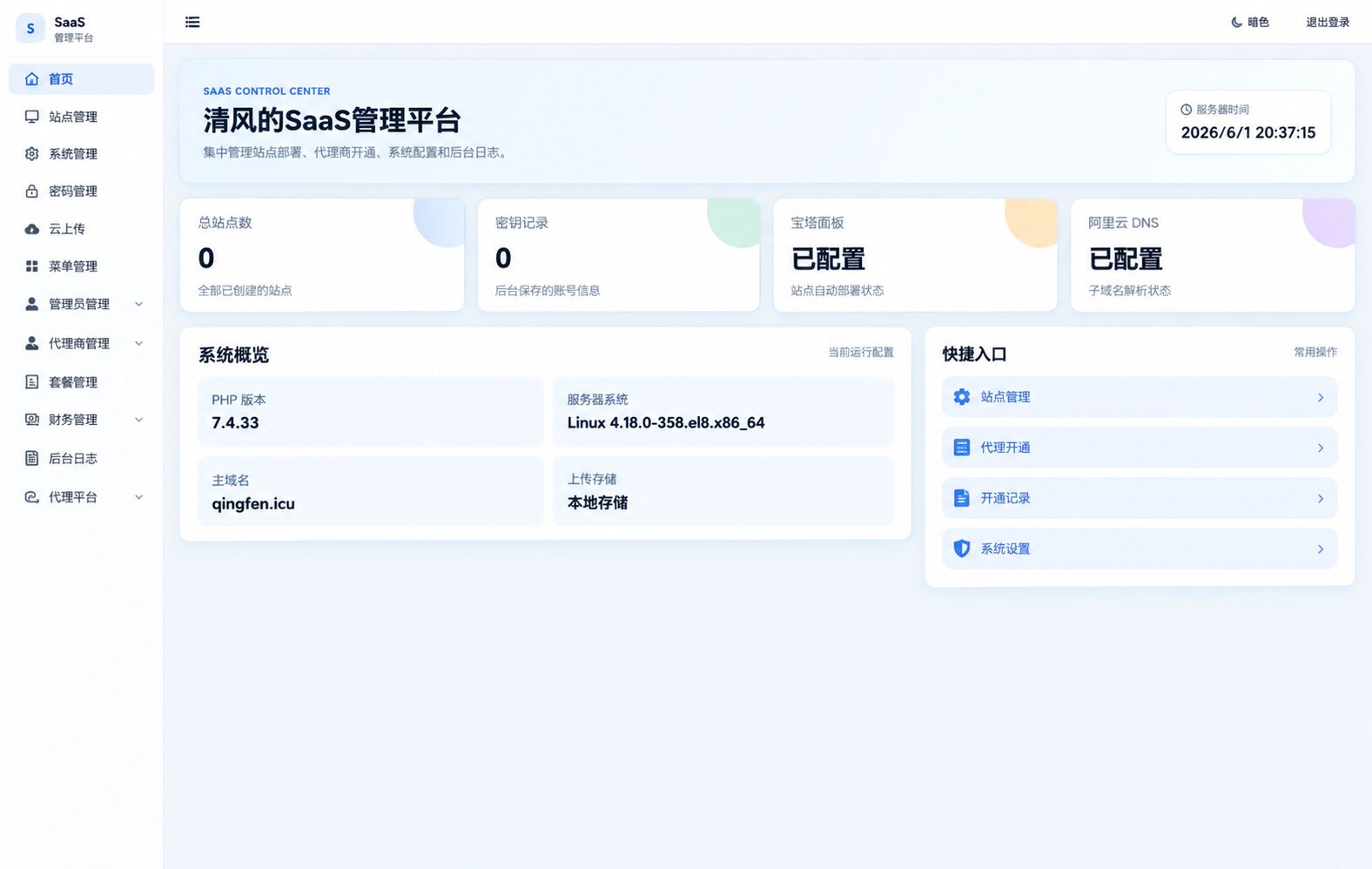Click the PHP version value 7.4.33
The height and width of the screenshot is (869, 1372).
coord(235,423)
